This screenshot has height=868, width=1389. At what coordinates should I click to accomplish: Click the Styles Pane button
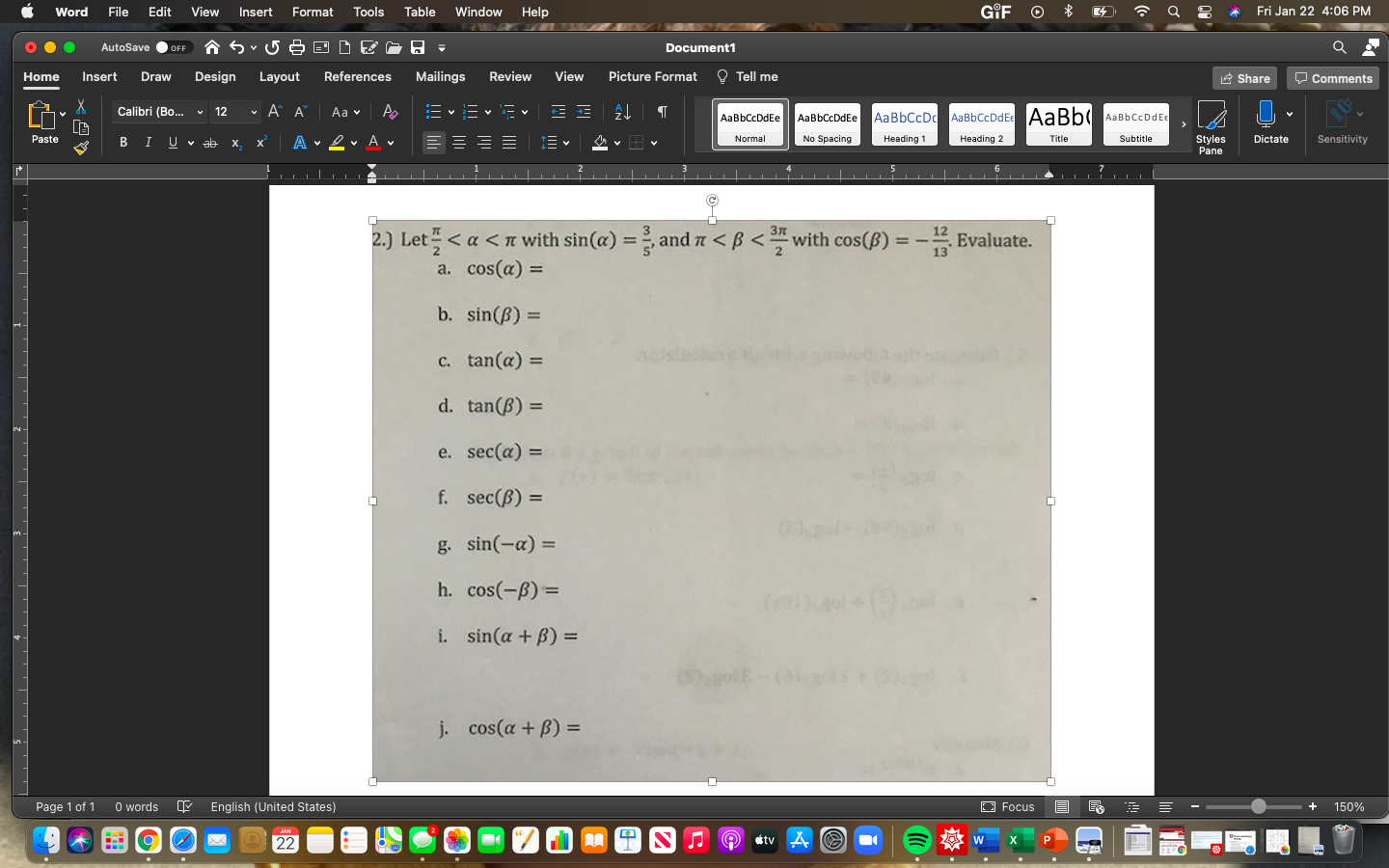point(1211,125)
